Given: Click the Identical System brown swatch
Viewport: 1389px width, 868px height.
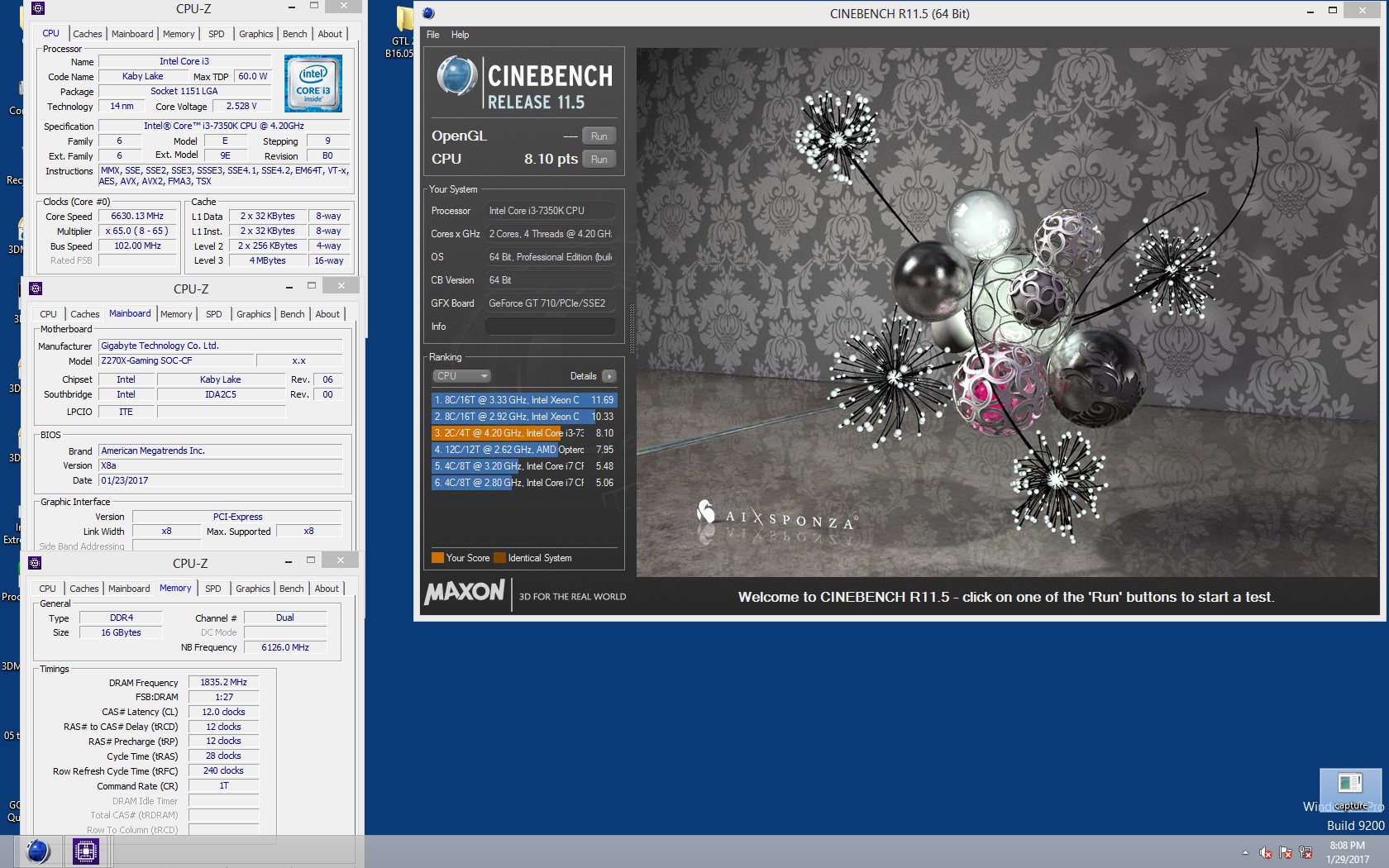Looking at the screenshot, I should point(499,558).
